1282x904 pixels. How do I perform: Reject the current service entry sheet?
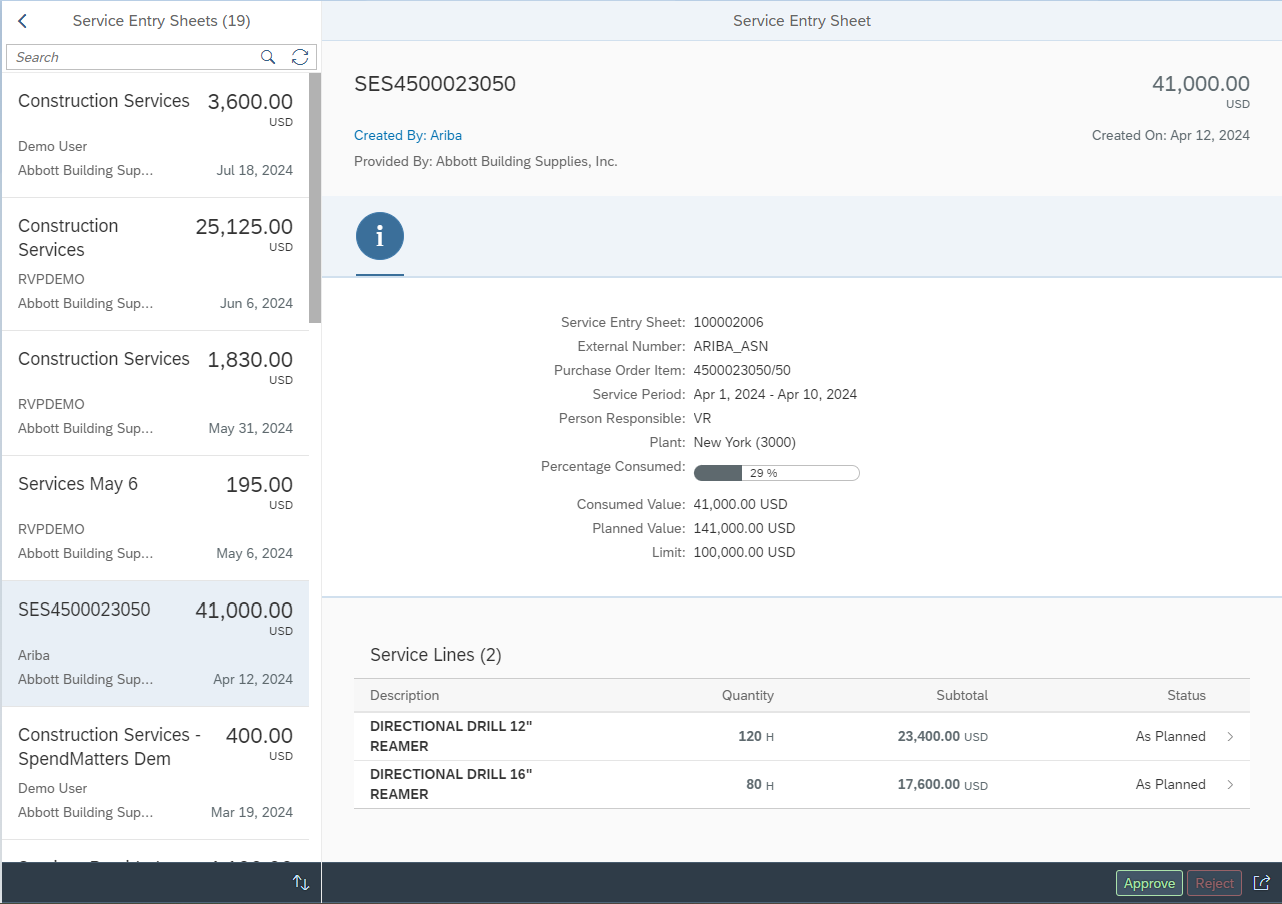click(1214, 882)
